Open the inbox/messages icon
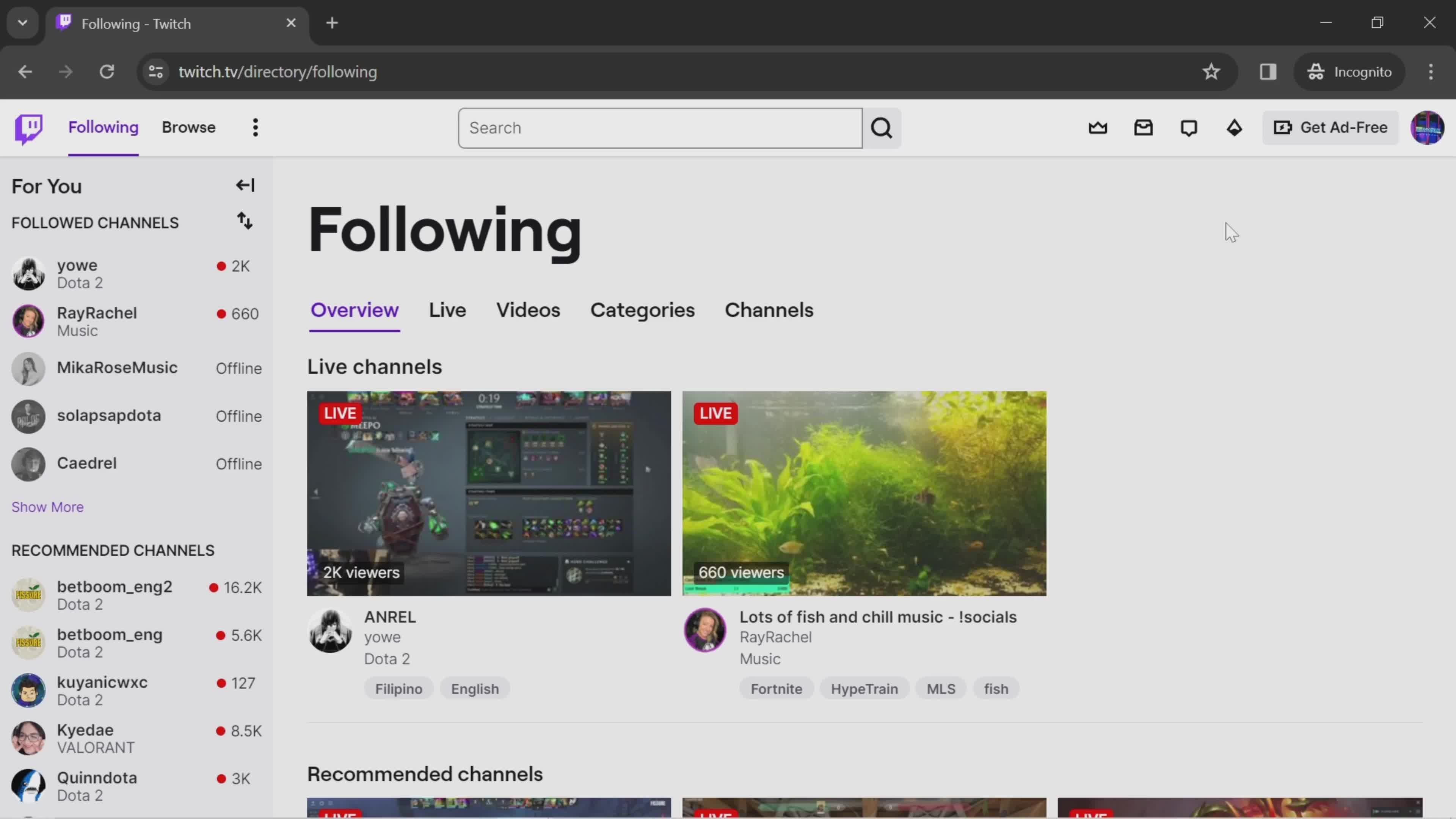Viewport: 1456px width, 819px height. [1143, 127]
